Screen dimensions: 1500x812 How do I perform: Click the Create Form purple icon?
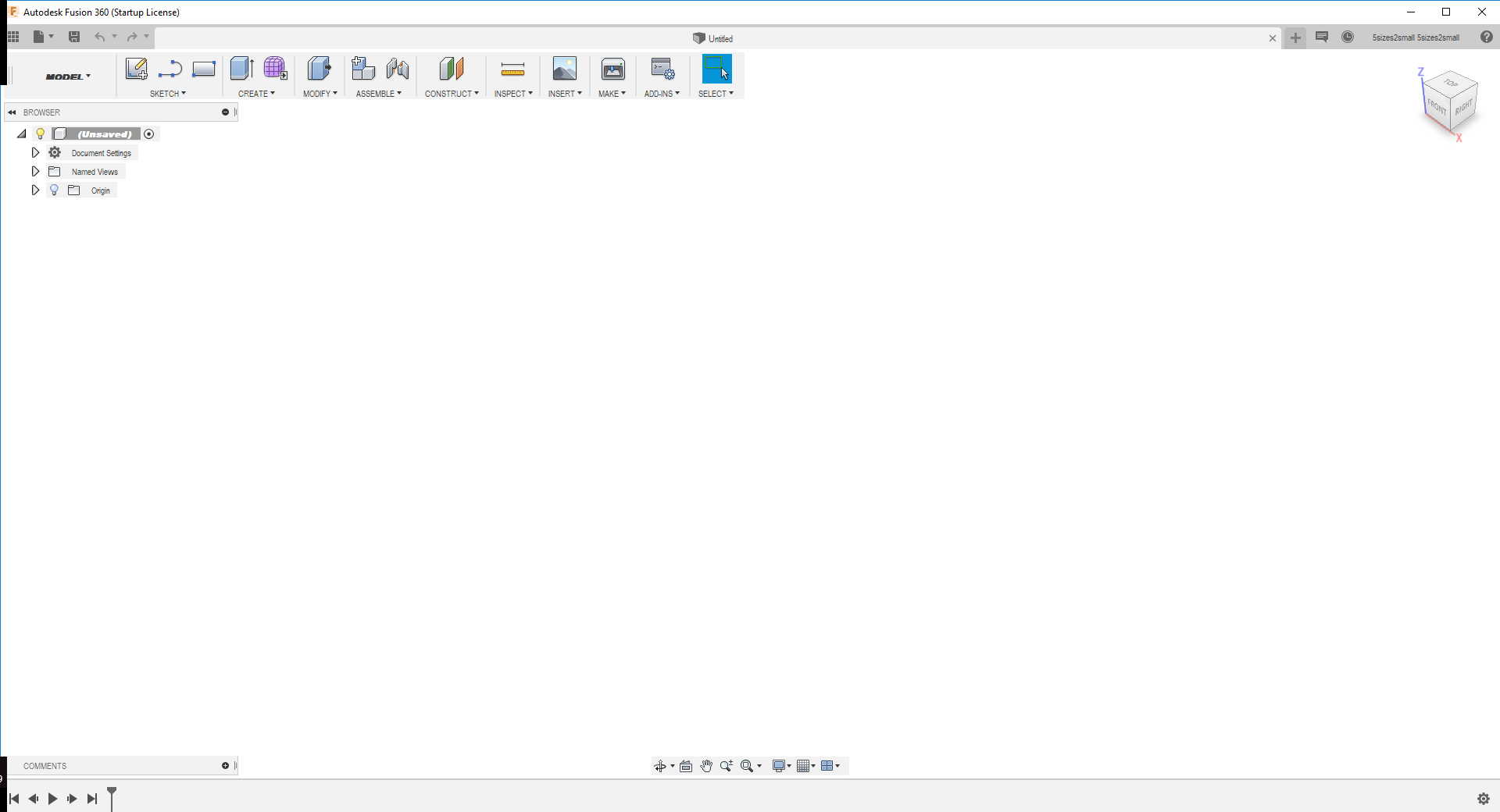(275, 69)
